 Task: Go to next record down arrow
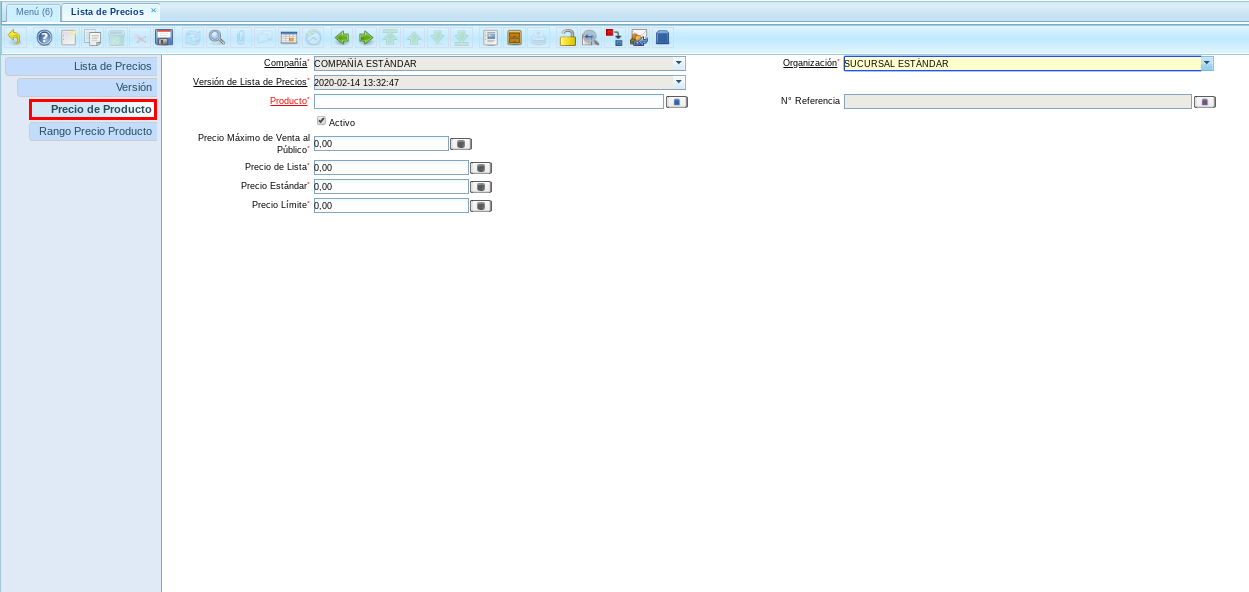[x=438, y=38]
